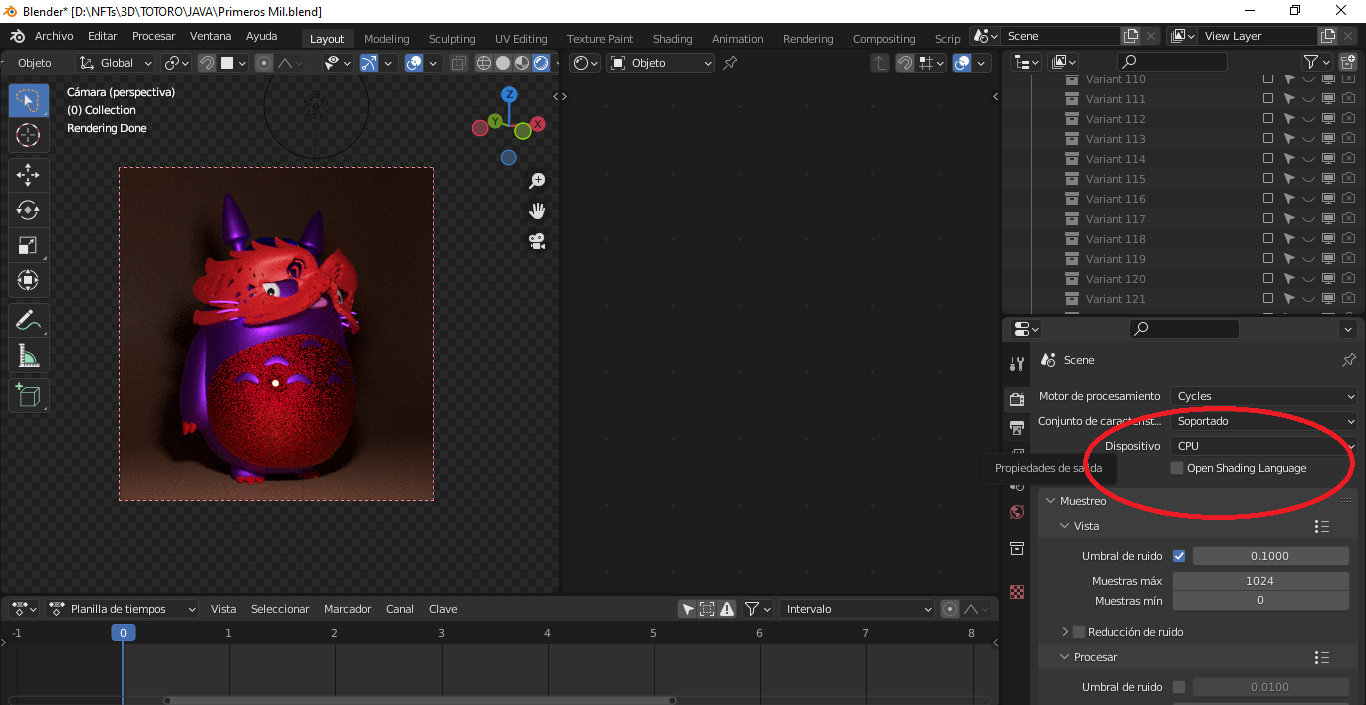Image resolution: width=1366 pixels, height=705 pixels.
Task: Open Render properties tab
Action: coord(1017,400)
